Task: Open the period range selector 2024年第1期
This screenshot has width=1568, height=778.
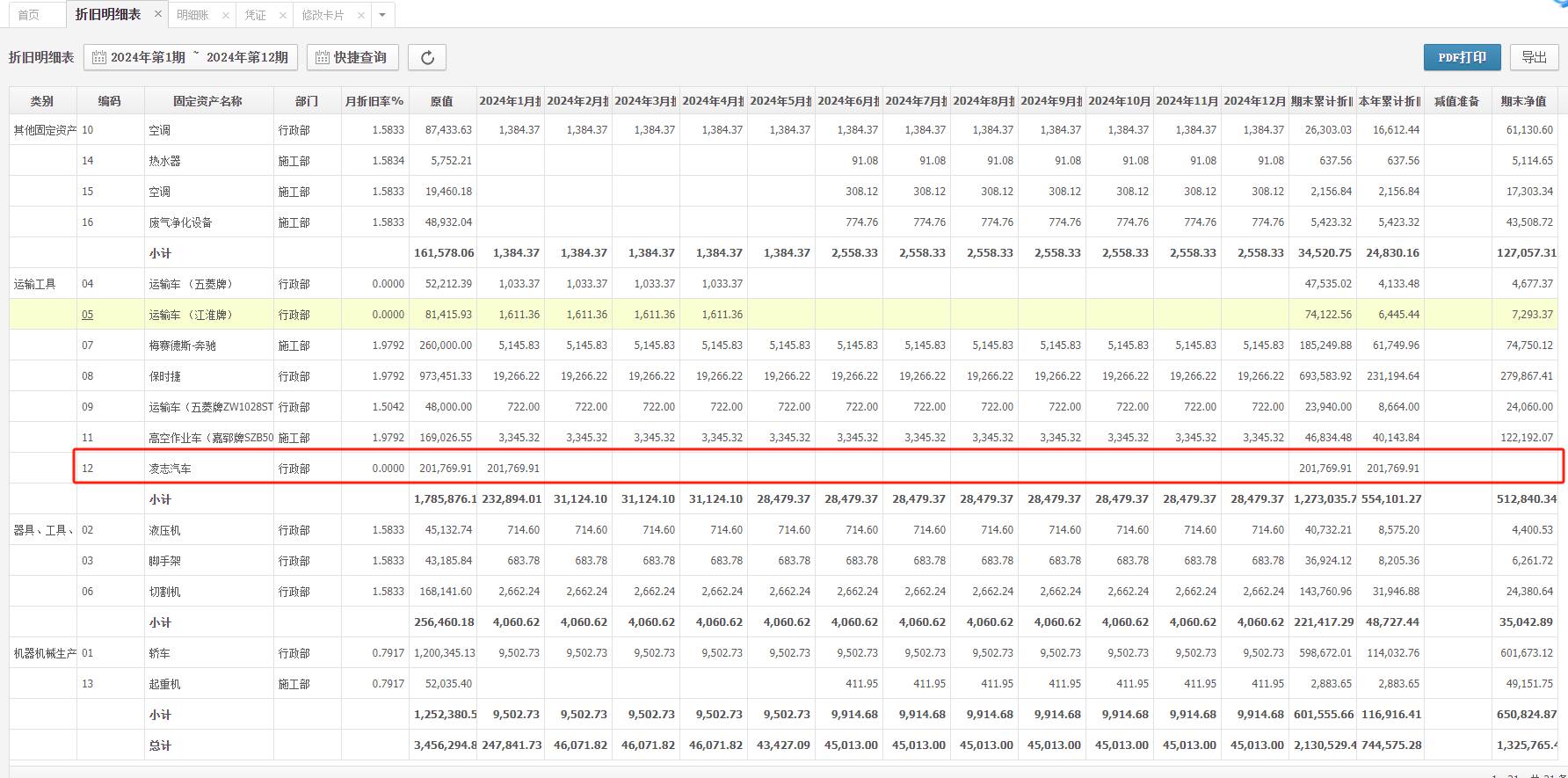Action: pos(191,57)
